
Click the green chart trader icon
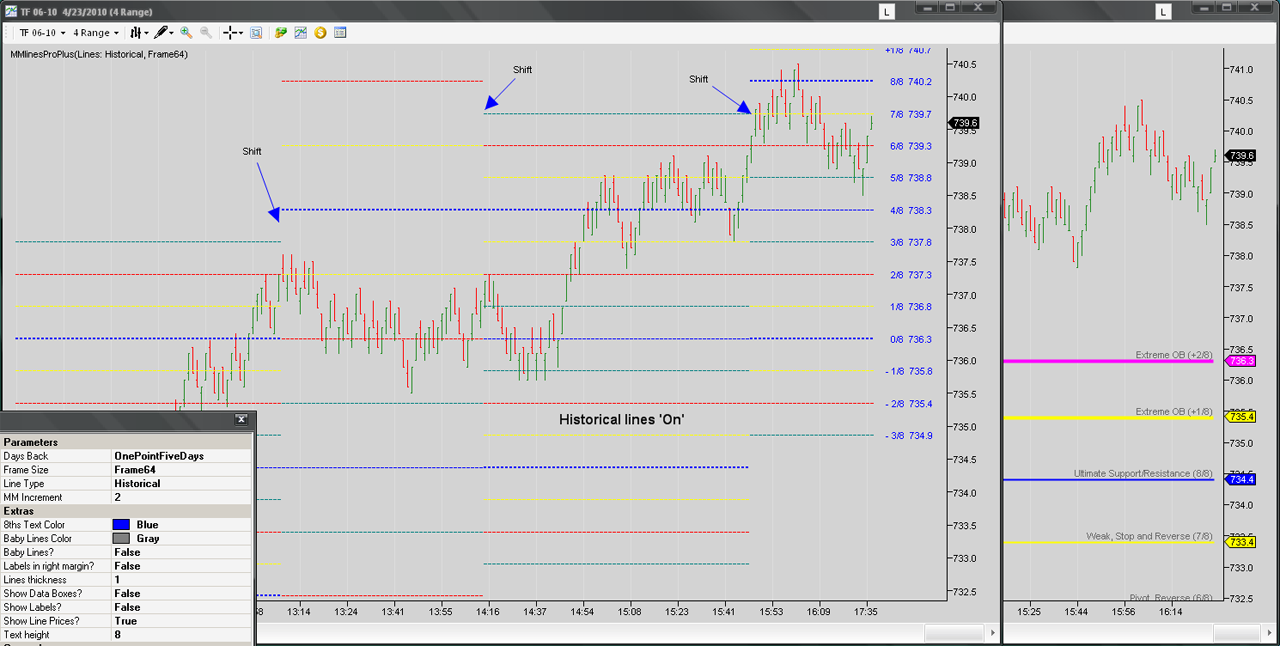(282, 33)
